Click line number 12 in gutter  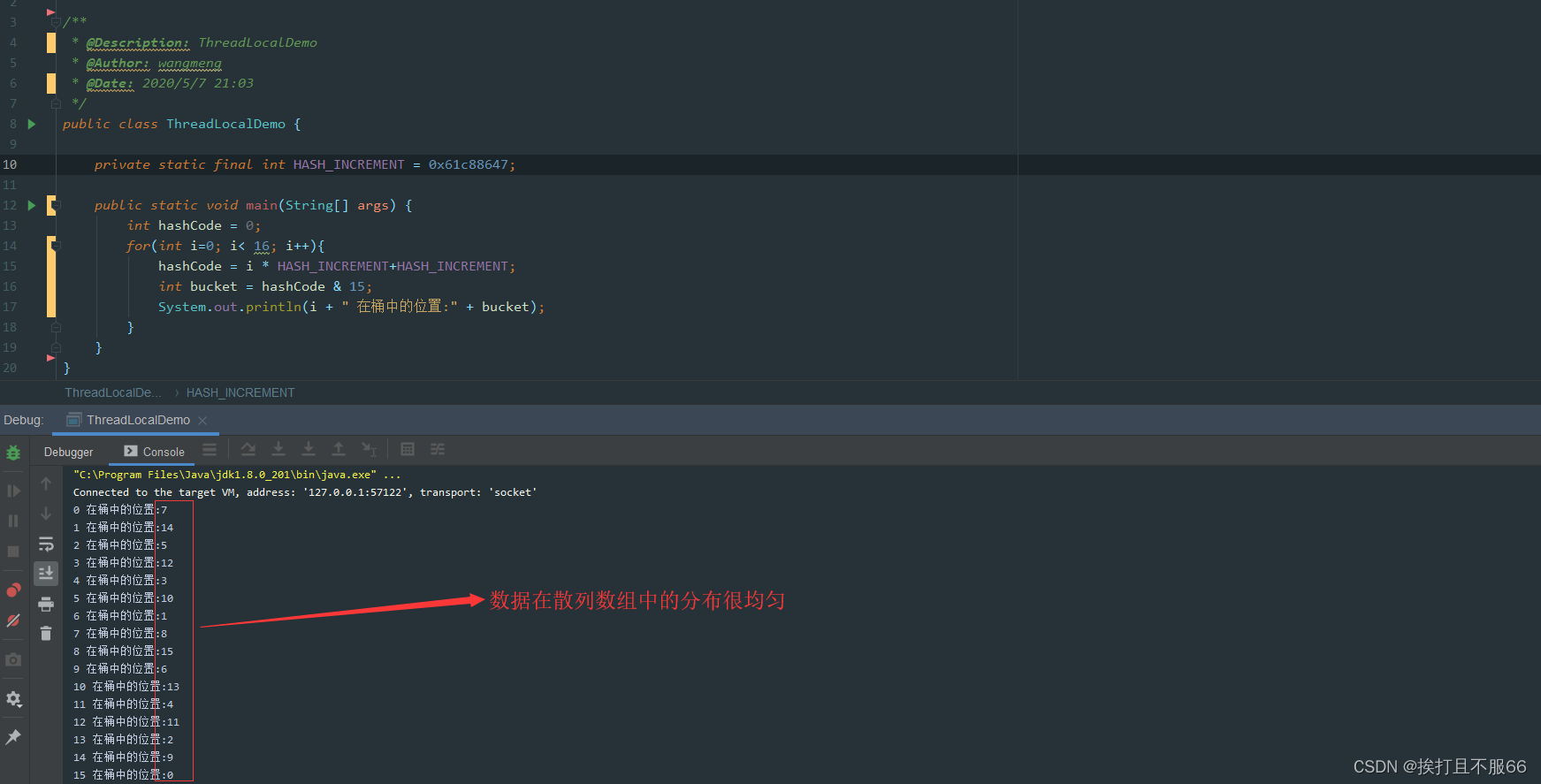(x=10, y=205)
